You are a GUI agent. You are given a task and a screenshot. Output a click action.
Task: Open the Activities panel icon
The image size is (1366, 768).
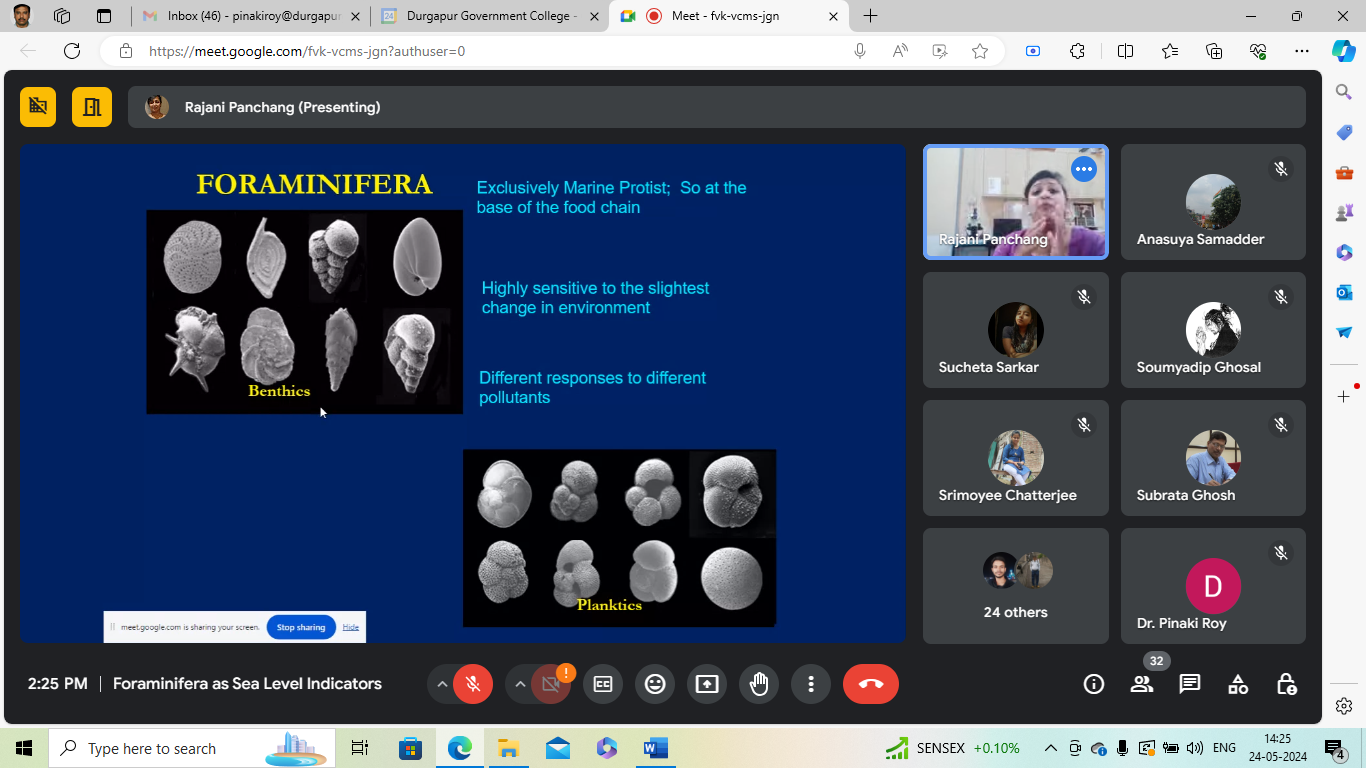(1238, 684)
